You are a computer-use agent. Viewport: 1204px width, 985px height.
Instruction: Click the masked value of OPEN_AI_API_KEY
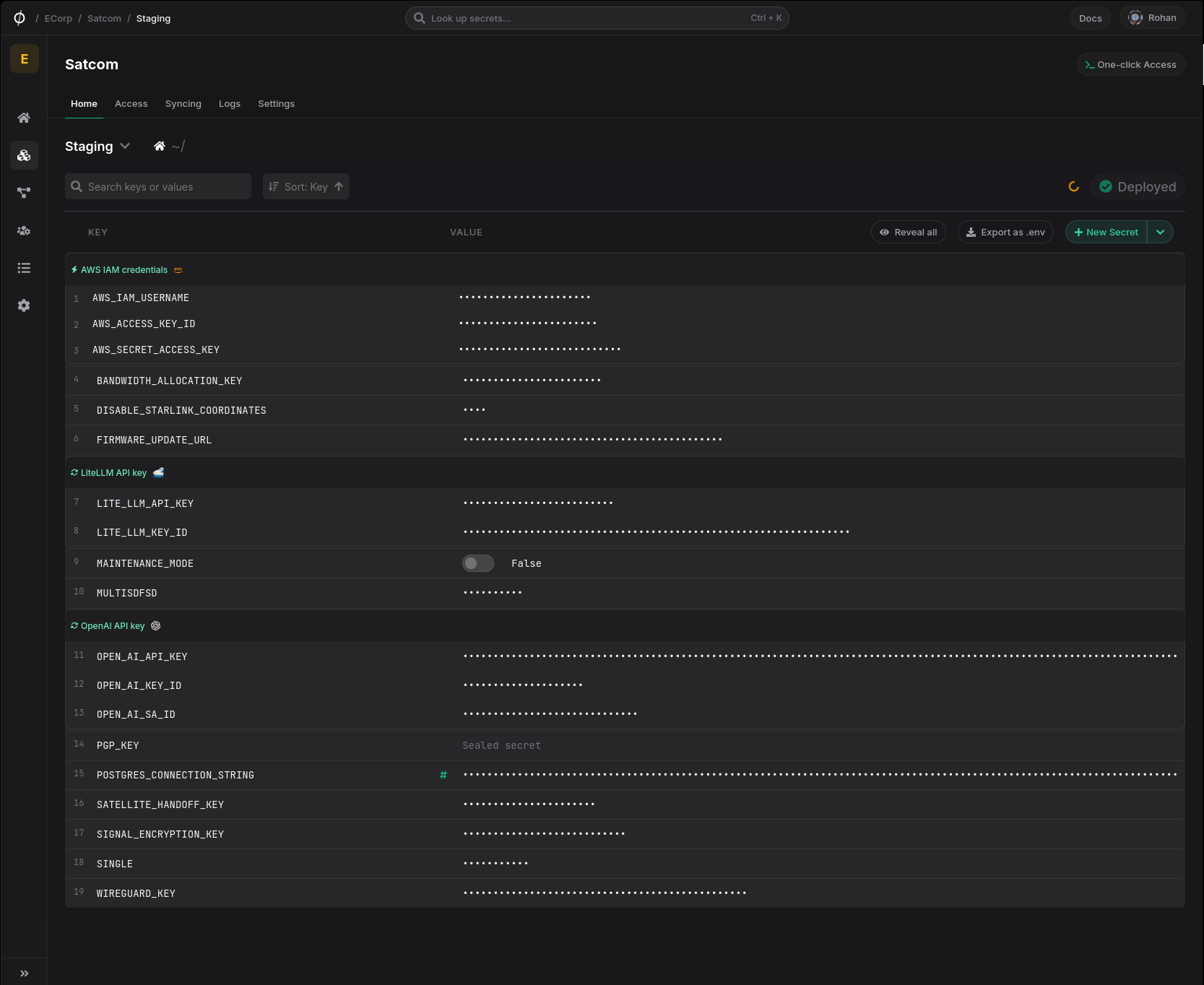click(820, 656)
